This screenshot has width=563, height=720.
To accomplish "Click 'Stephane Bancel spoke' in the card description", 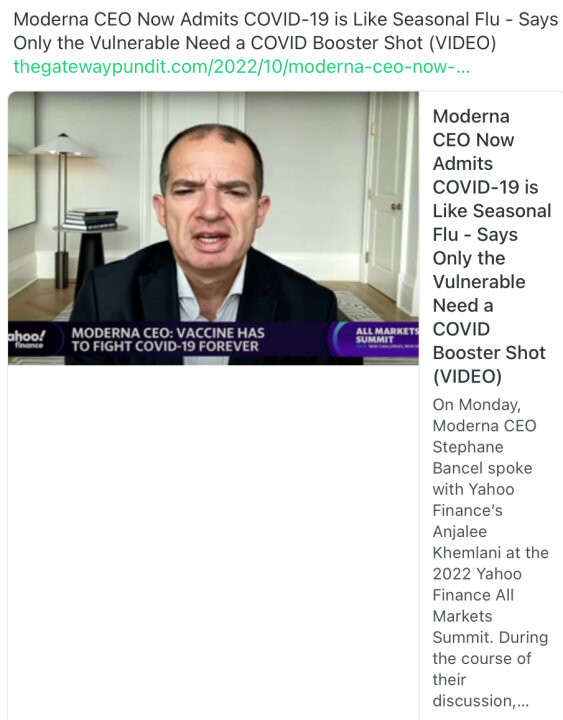I will tap(482, 457).
